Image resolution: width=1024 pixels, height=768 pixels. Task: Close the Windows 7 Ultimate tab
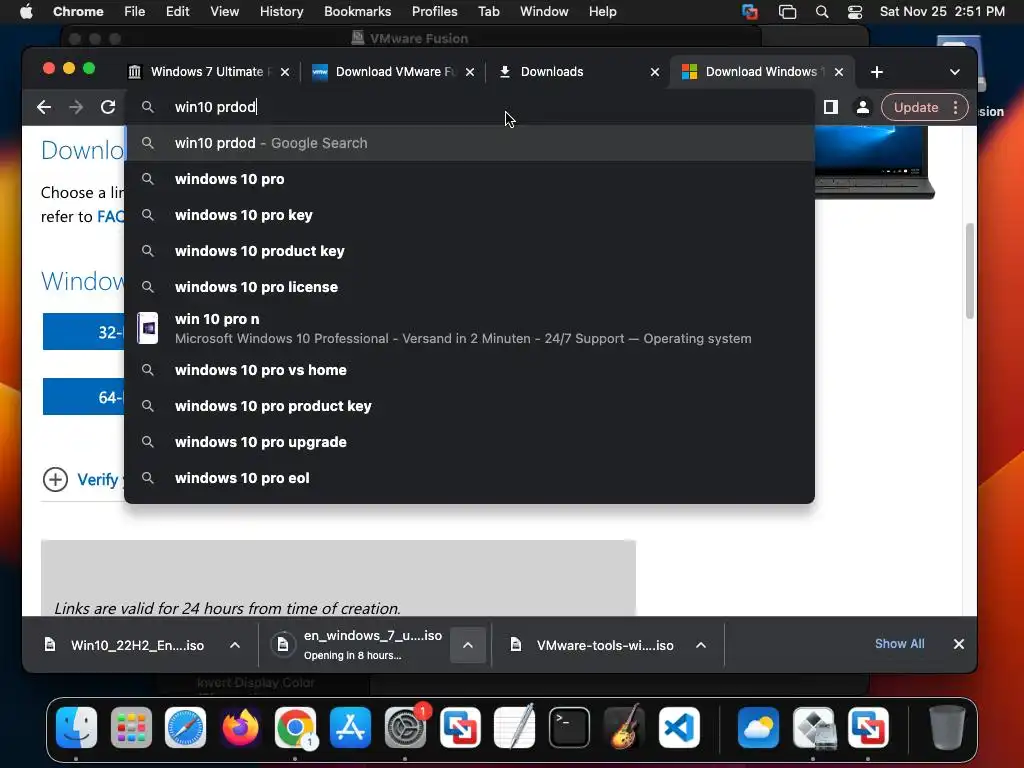pos(285,72)
